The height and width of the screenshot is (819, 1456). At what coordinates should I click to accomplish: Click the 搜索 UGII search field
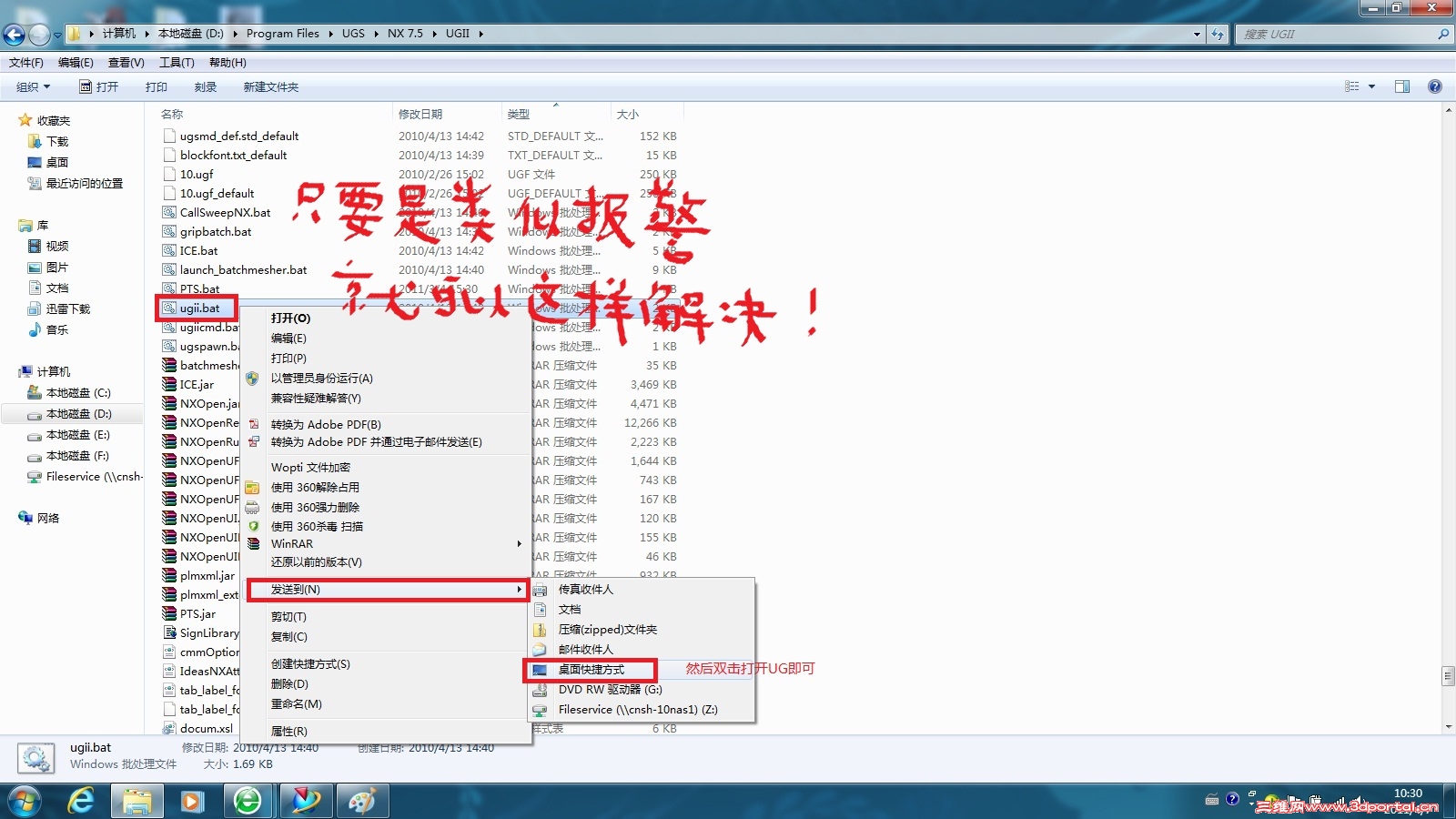click(x=1336, y=34)
